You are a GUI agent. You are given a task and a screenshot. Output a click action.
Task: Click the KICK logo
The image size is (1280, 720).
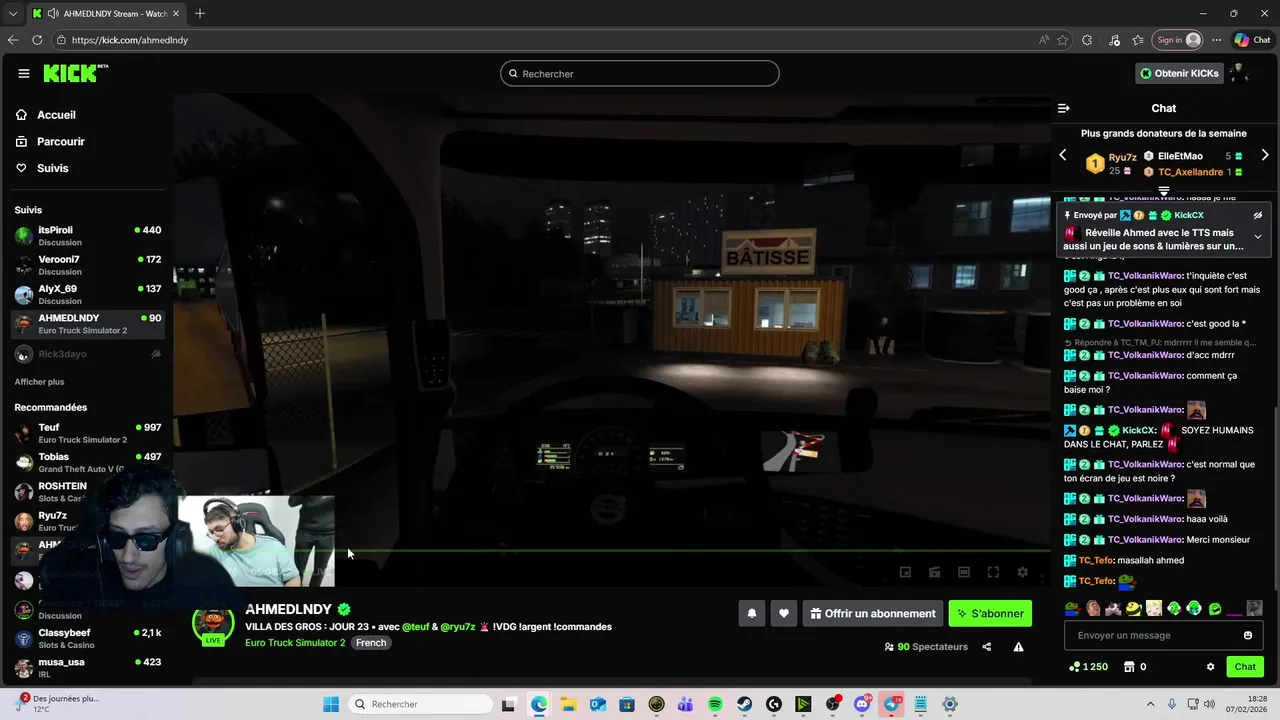coord(75,73)
